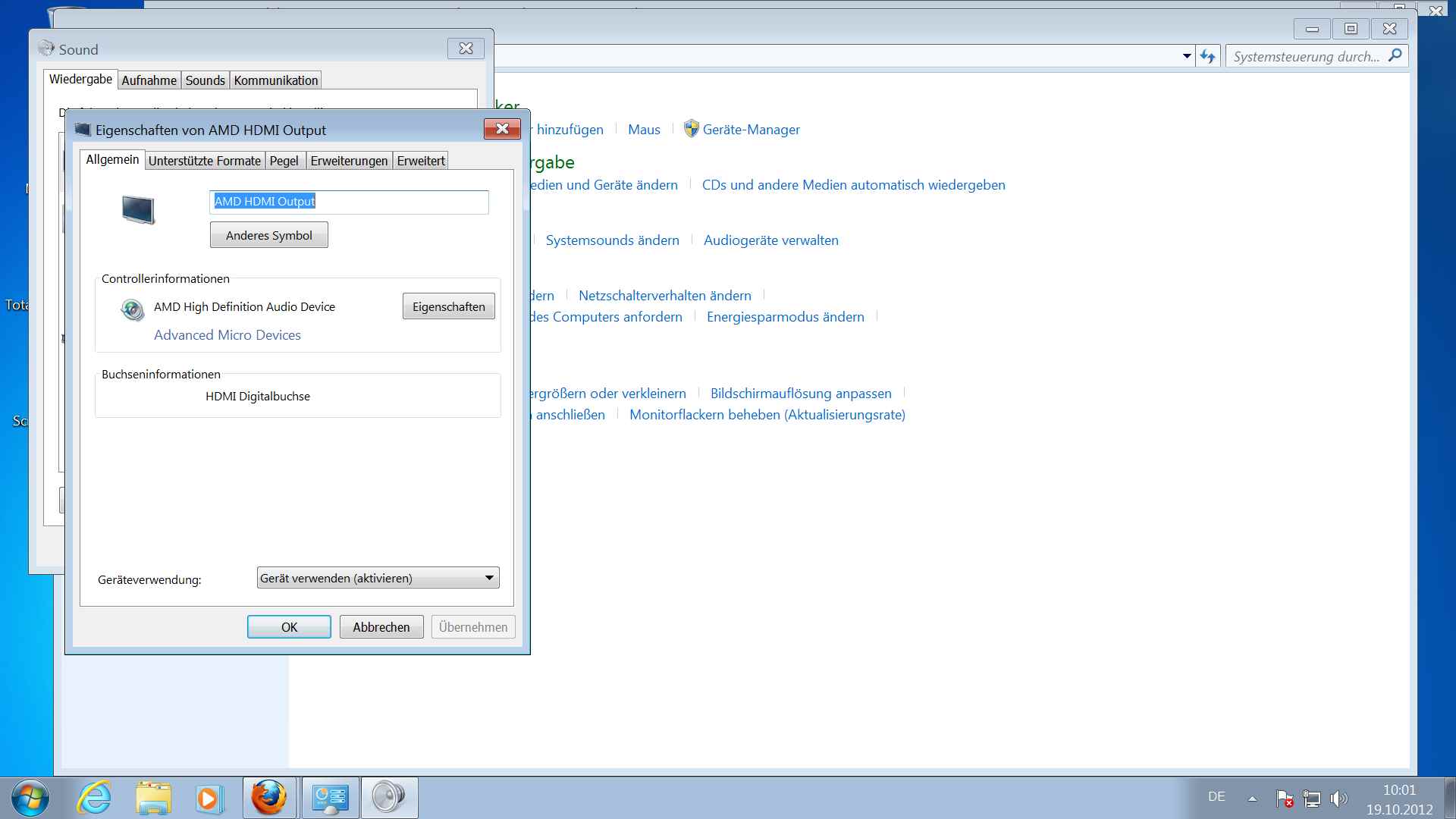Open Windows Explorer folder icon in taskbar
Viewport: 1456px width, 819px height.
pos(153,798)
